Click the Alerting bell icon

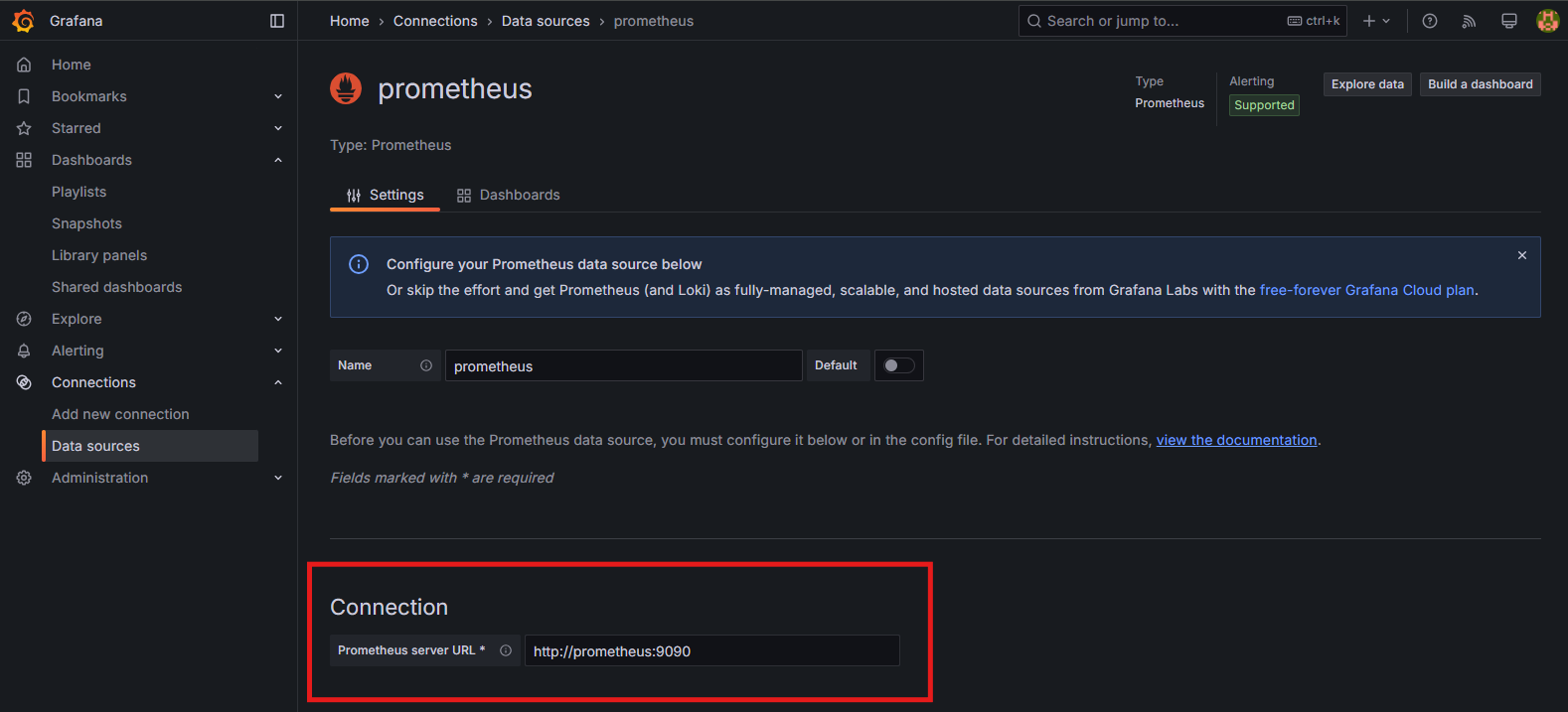24,351
